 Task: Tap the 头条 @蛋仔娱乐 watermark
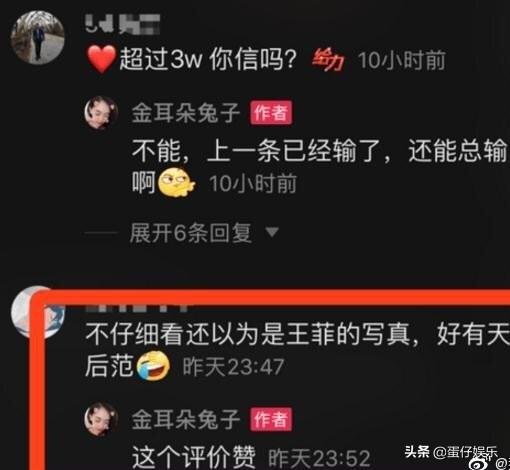(451, 452)
